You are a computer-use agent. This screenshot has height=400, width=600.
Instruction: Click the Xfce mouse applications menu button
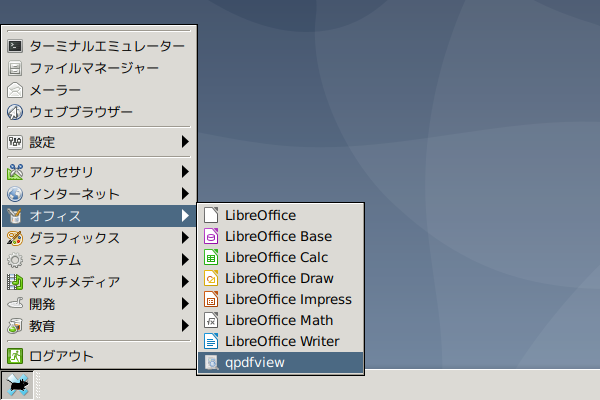(17, 385)
